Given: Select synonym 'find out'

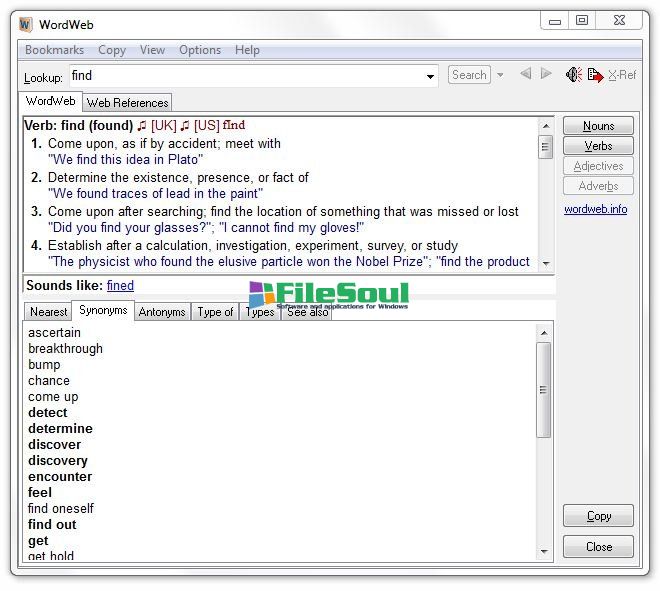Looking at the screenshot, I should point(52,524).
